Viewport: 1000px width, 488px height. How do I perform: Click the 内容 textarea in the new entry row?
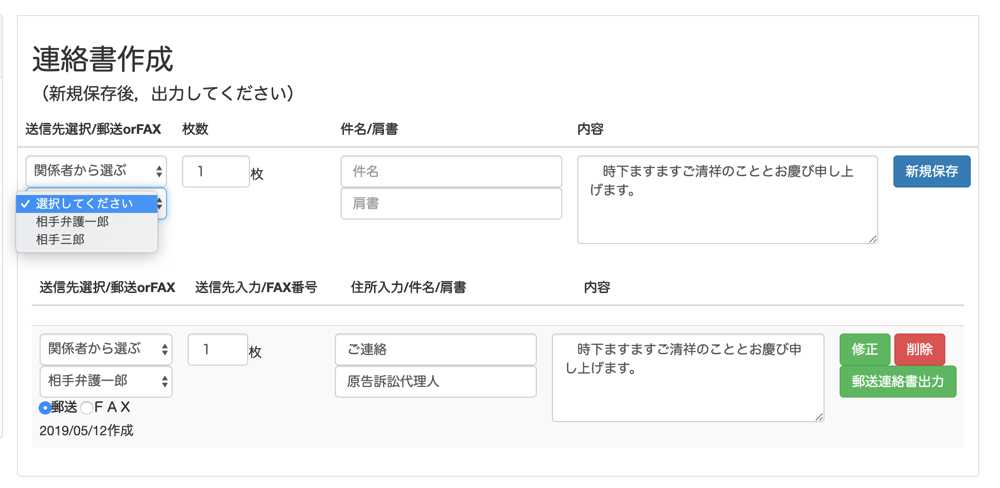coord(727,199)
